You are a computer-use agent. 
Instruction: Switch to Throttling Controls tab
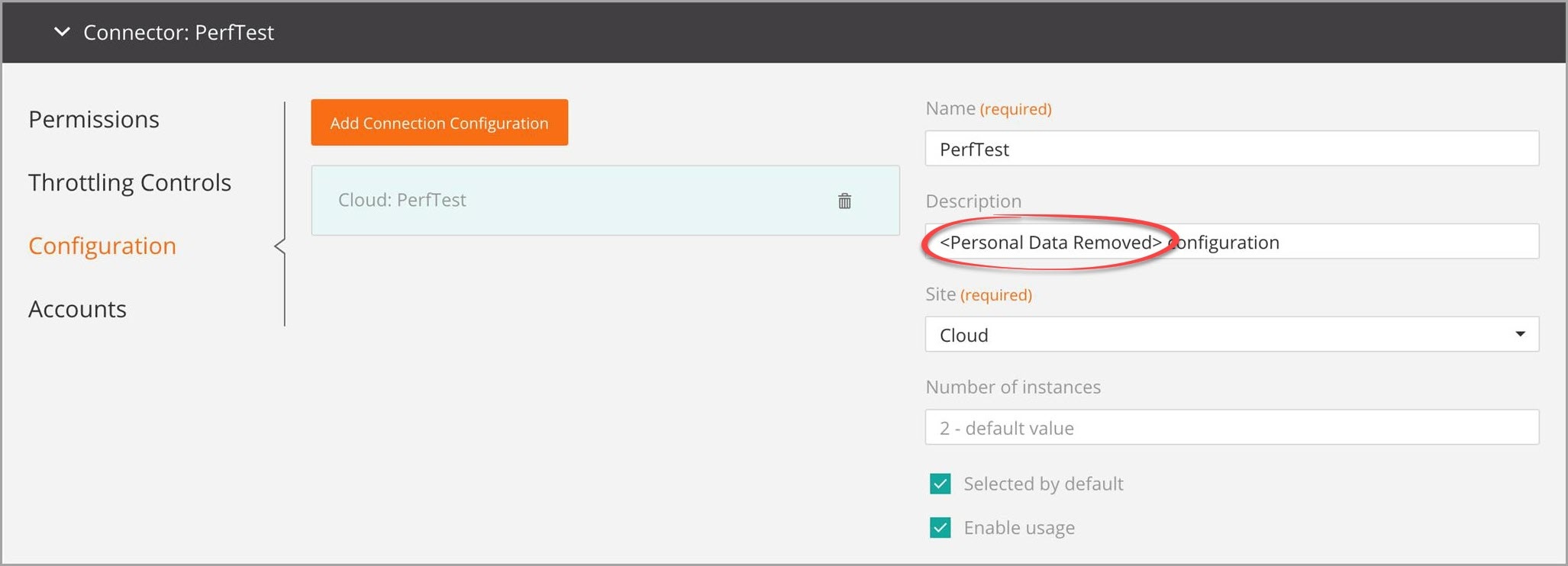point(130,183)
